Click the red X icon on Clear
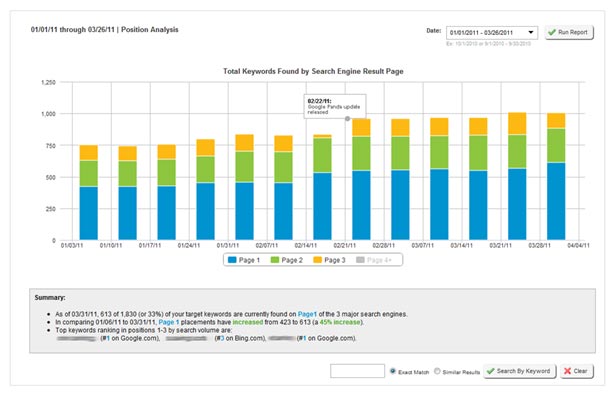The height and width of the screenshot is (395, 616). pyautogui.click(x=567, y=371)
